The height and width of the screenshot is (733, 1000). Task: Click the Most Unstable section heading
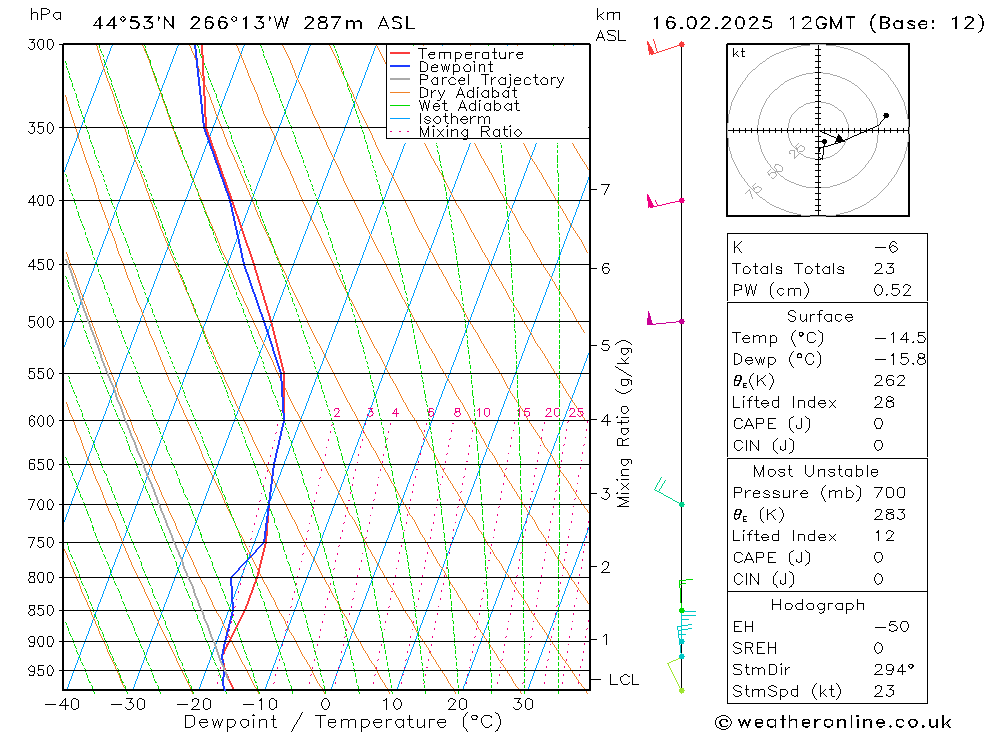pyautogui.click(x=816, y=471)
